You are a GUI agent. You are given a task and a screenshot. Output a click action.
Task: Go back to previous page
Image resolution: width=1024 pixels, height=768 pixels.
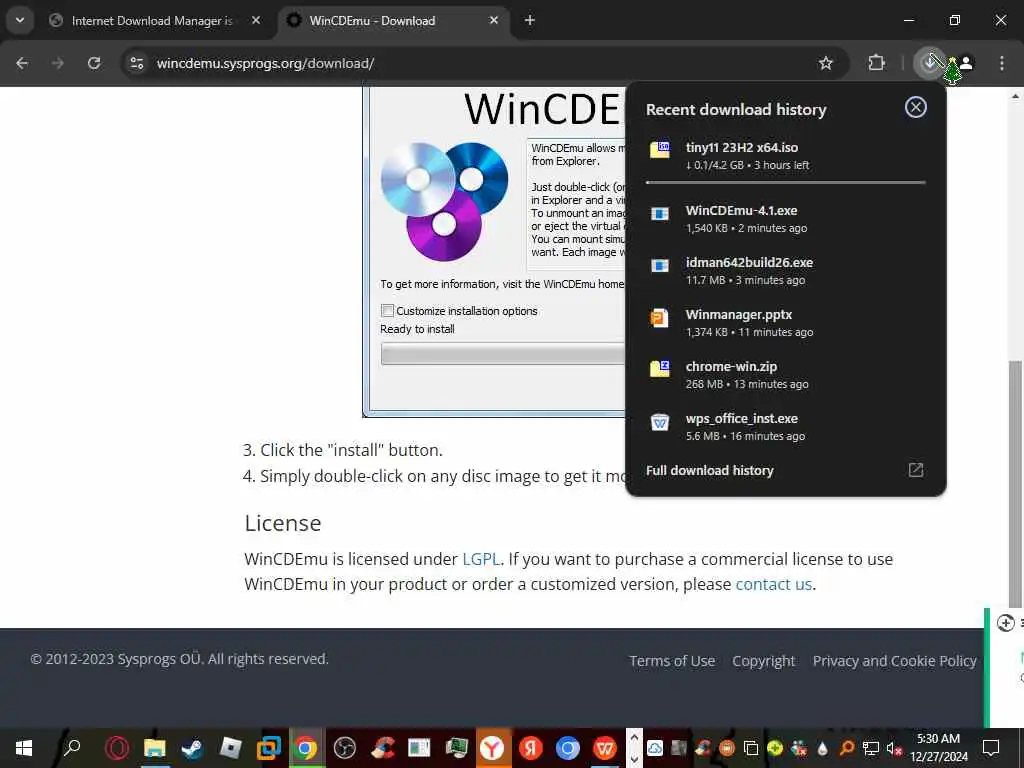pos(22,63)
